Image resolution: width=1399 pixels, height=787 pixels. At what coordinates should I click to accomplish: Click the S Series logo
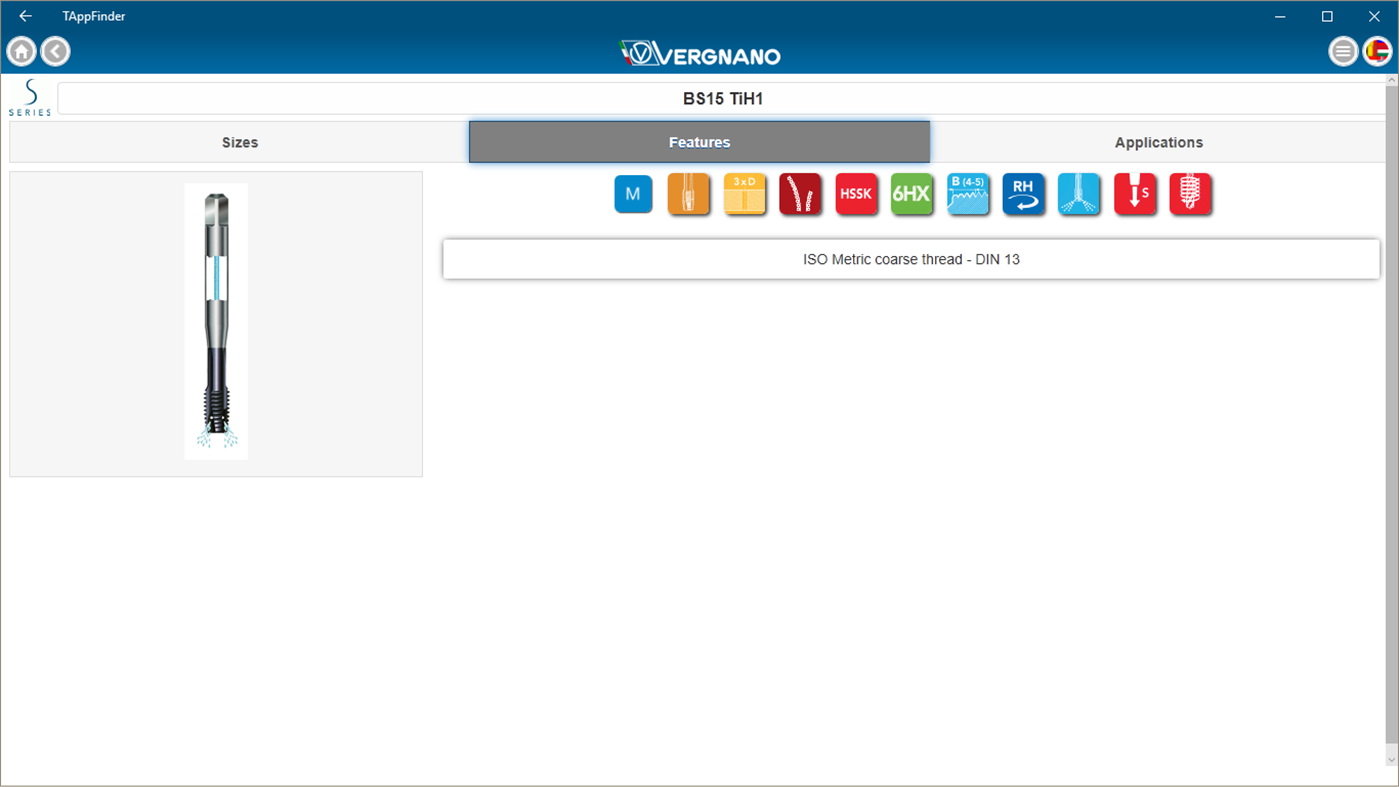[30, 98]
